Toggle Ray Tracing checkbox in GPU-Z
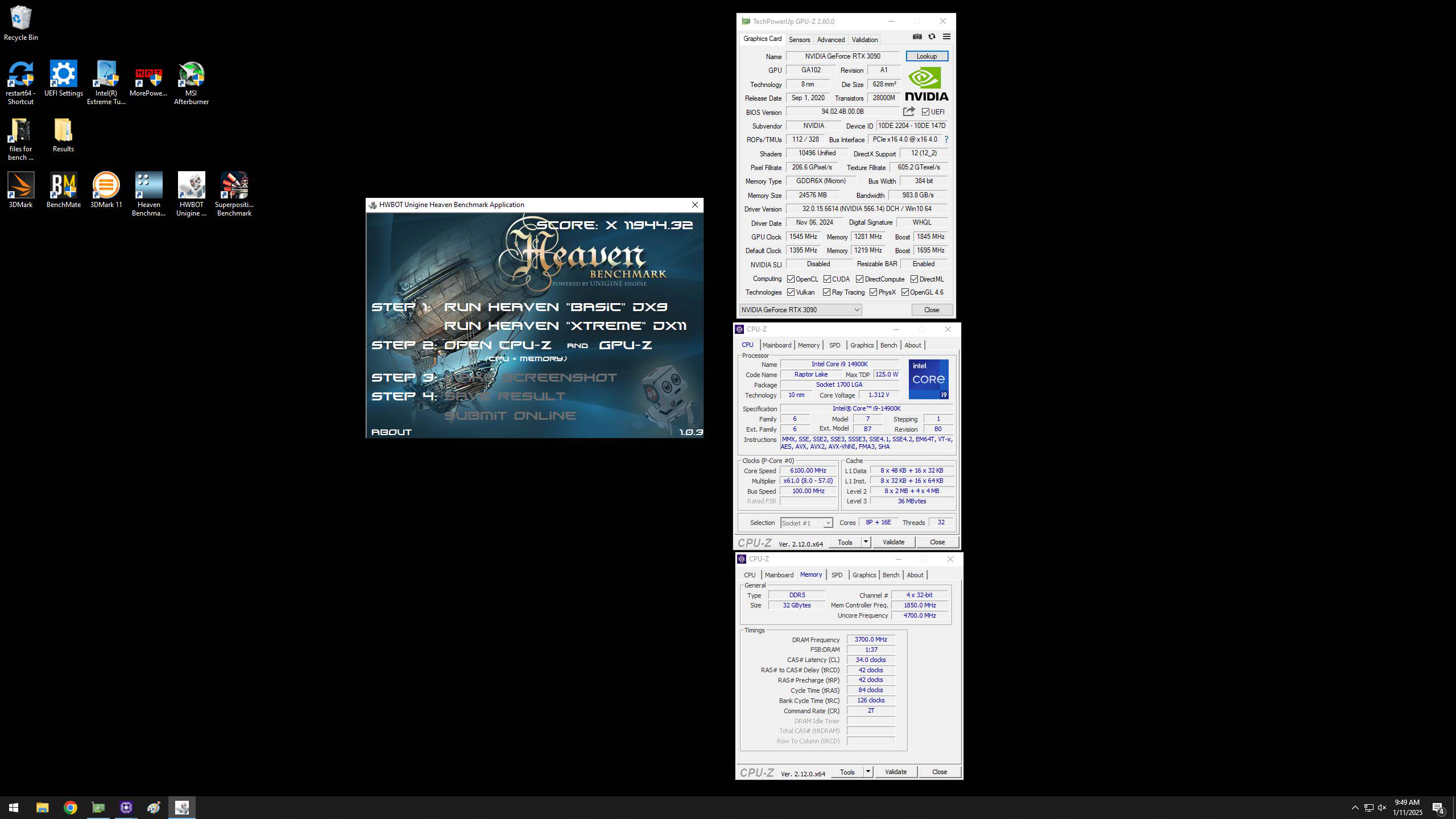The width and height of the screenshot is (1456, 819). 826,292
